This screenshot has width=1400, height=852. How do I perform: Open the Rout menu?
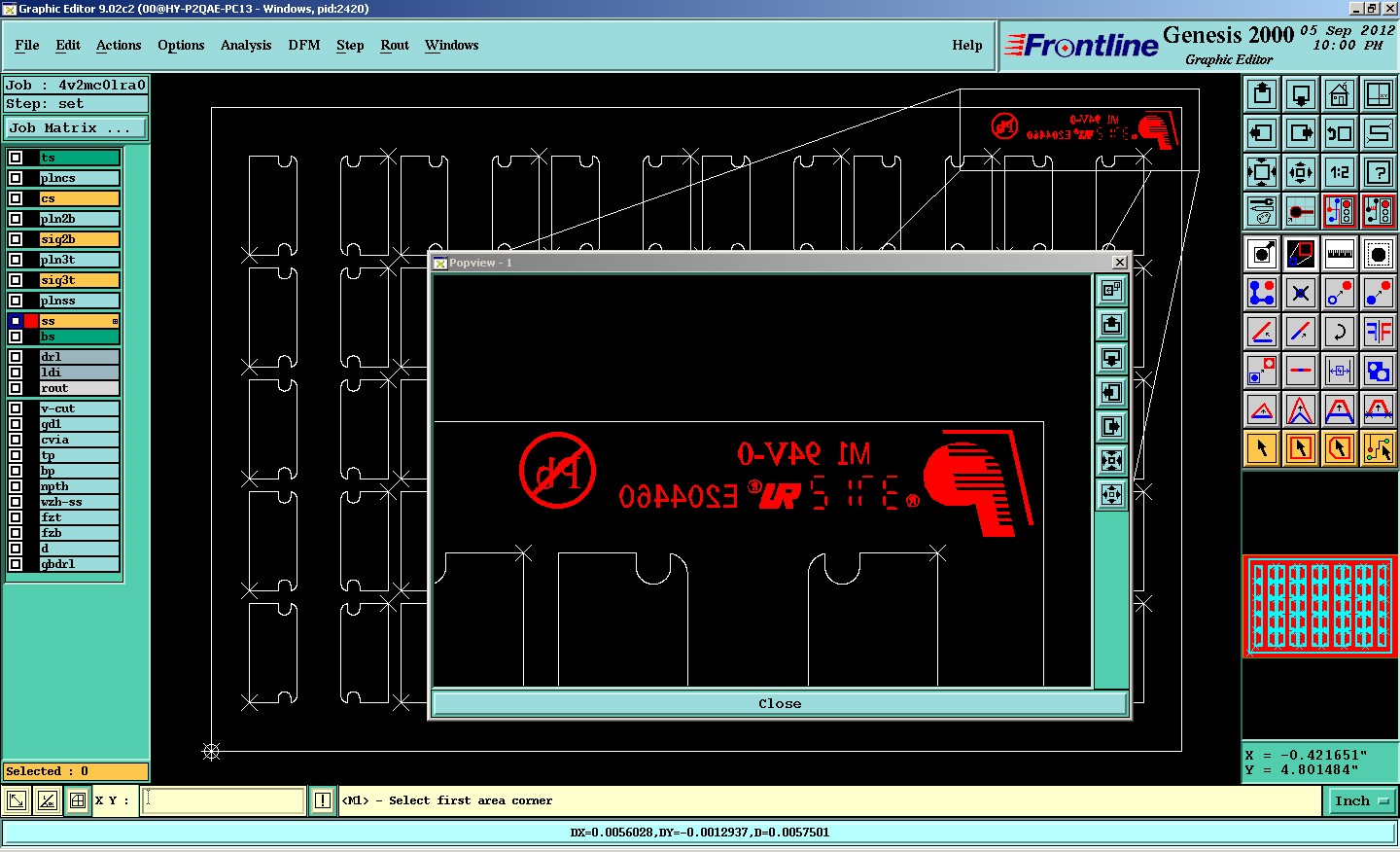[395, 46]
